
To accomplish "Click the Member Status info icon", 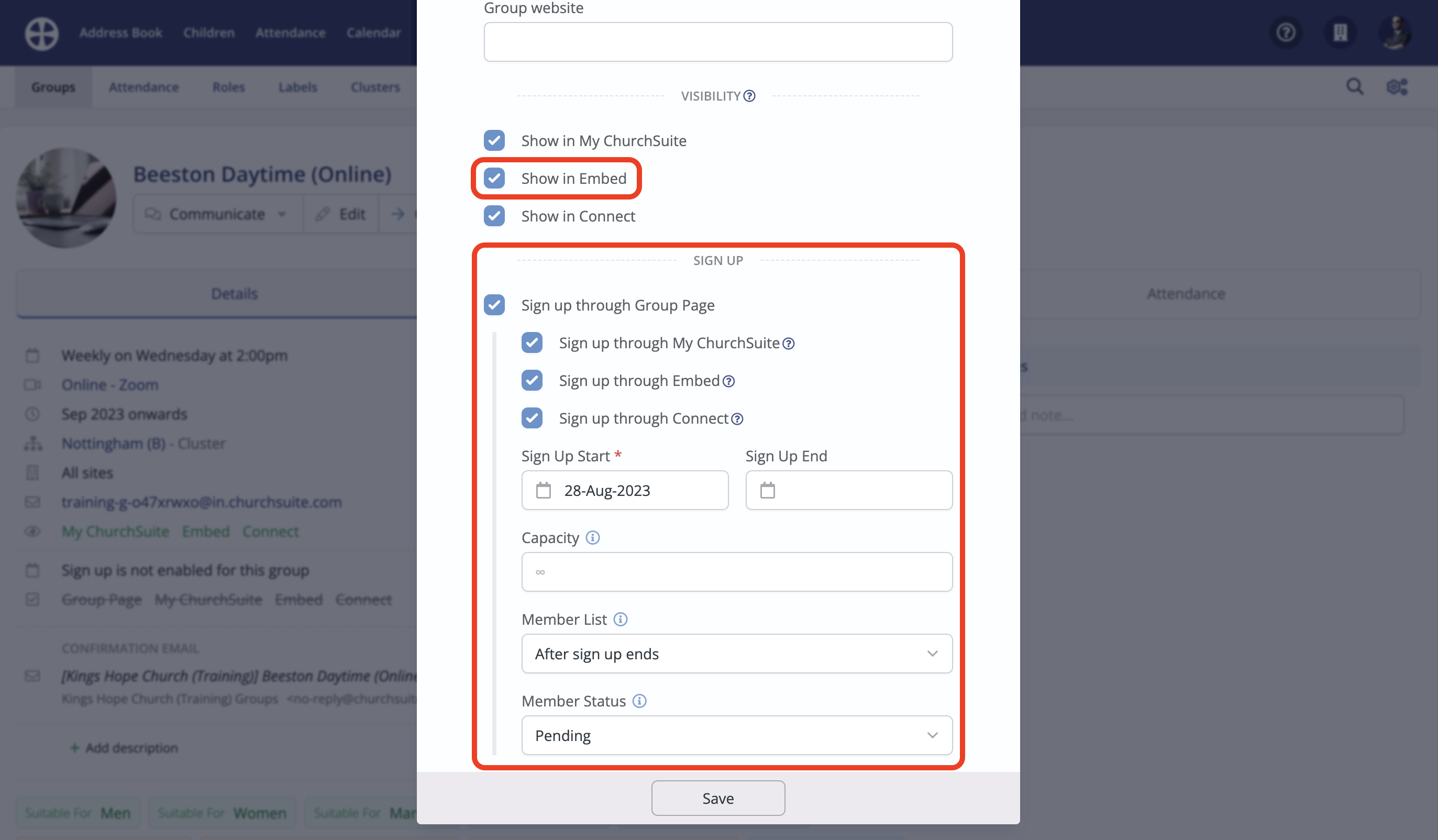I will pyautogui.click(x=640, y=701).
